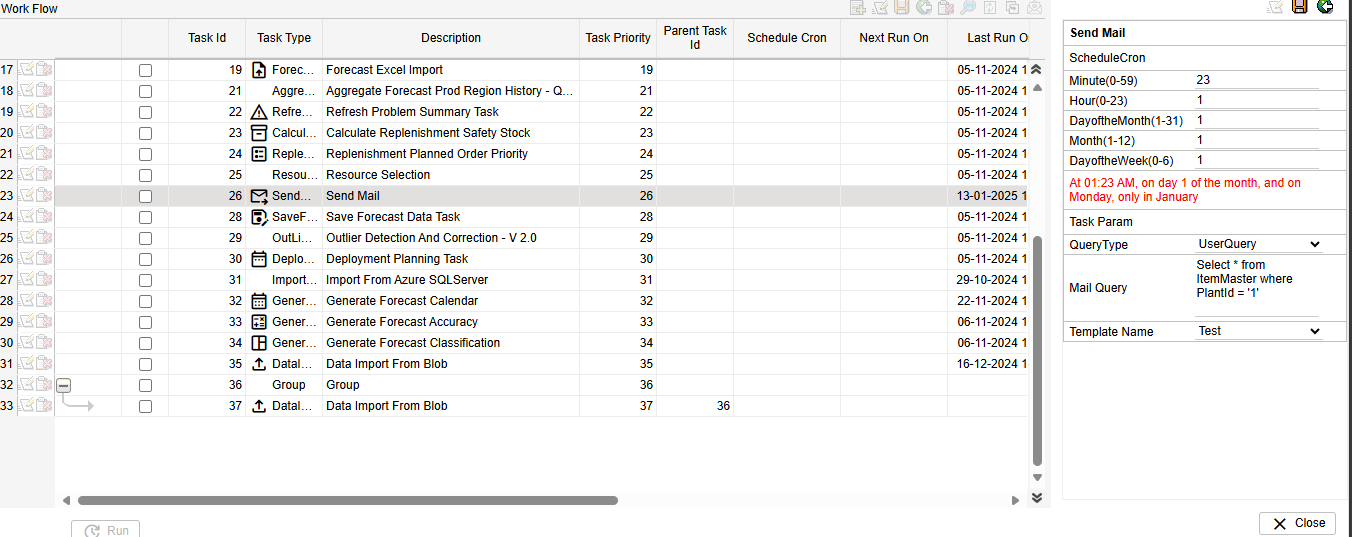Sort by Task Priority column header
1352x537 pixels.
(x=617, y=38)
